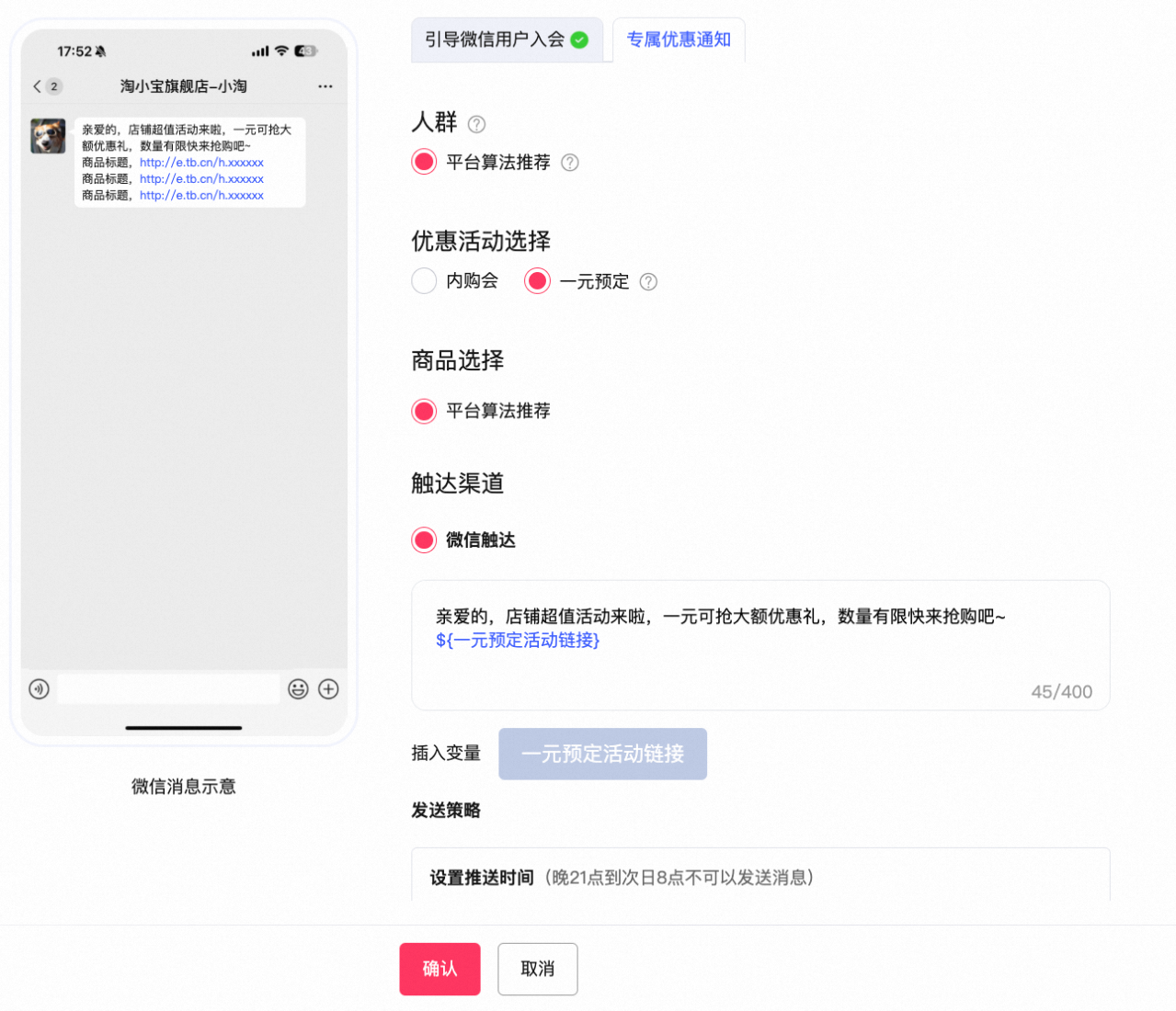The image size is (1176, 1011).
Task: Click the 发送策略 heading
Action: [x=446, y=811]
